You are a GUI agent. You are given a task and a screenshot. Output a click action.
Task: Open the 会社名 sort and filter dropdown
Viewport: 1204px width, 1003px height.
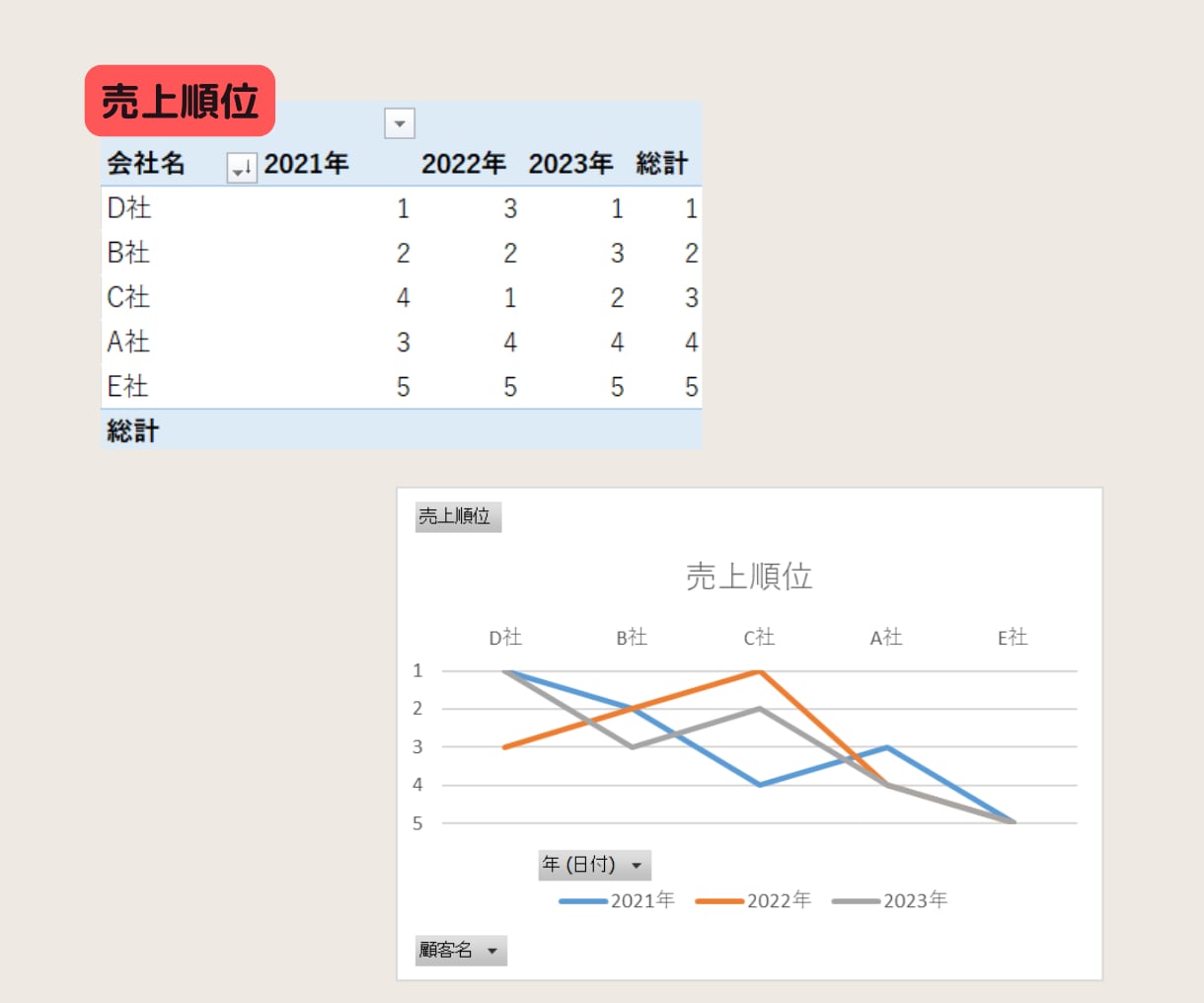click(x=242, y=168)
